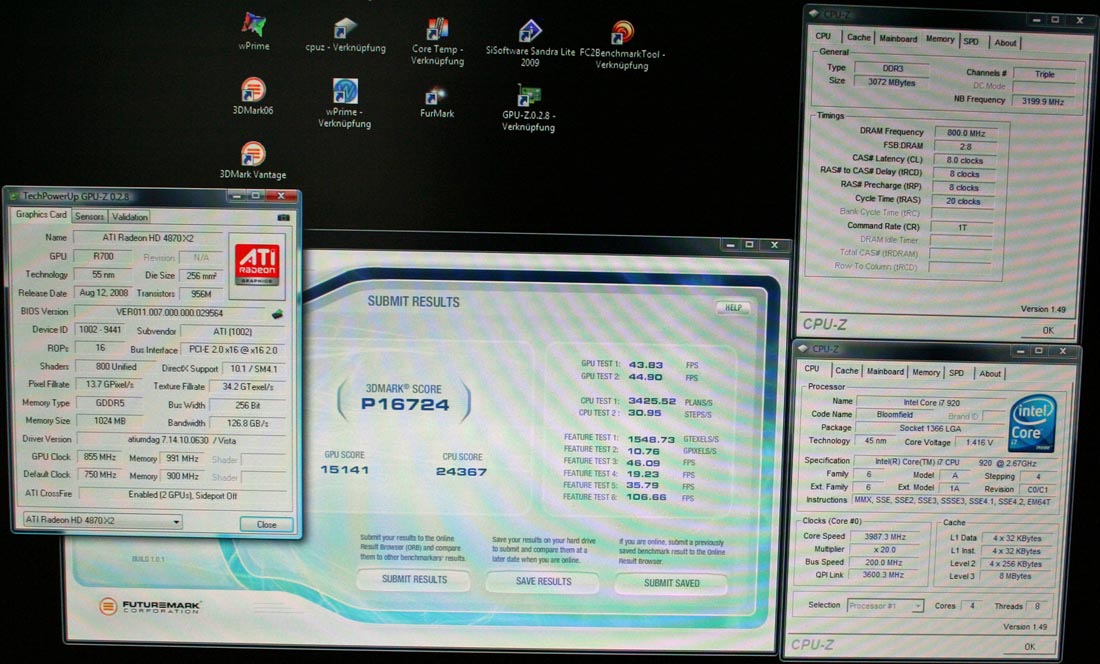Click QPI Link 3600.3 MHz field

883,574
